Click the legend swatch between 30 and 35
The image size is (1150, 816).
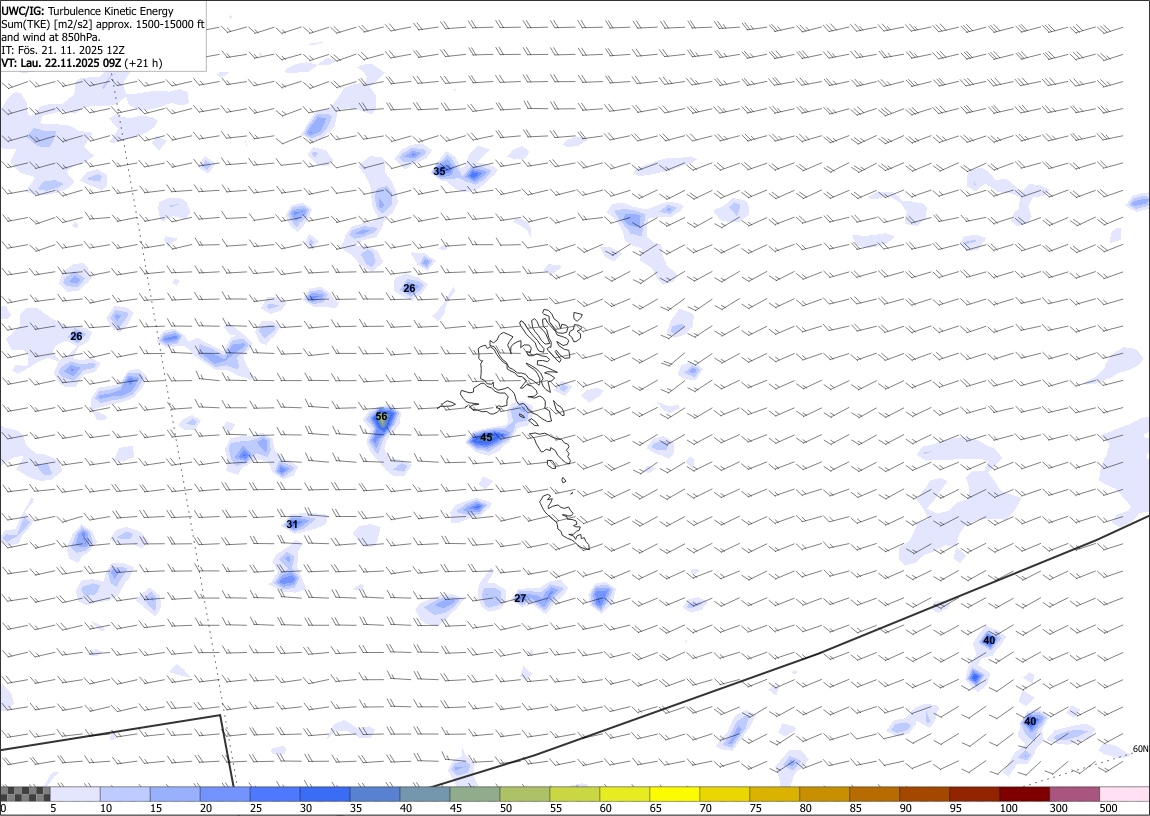tap(325, 793)
